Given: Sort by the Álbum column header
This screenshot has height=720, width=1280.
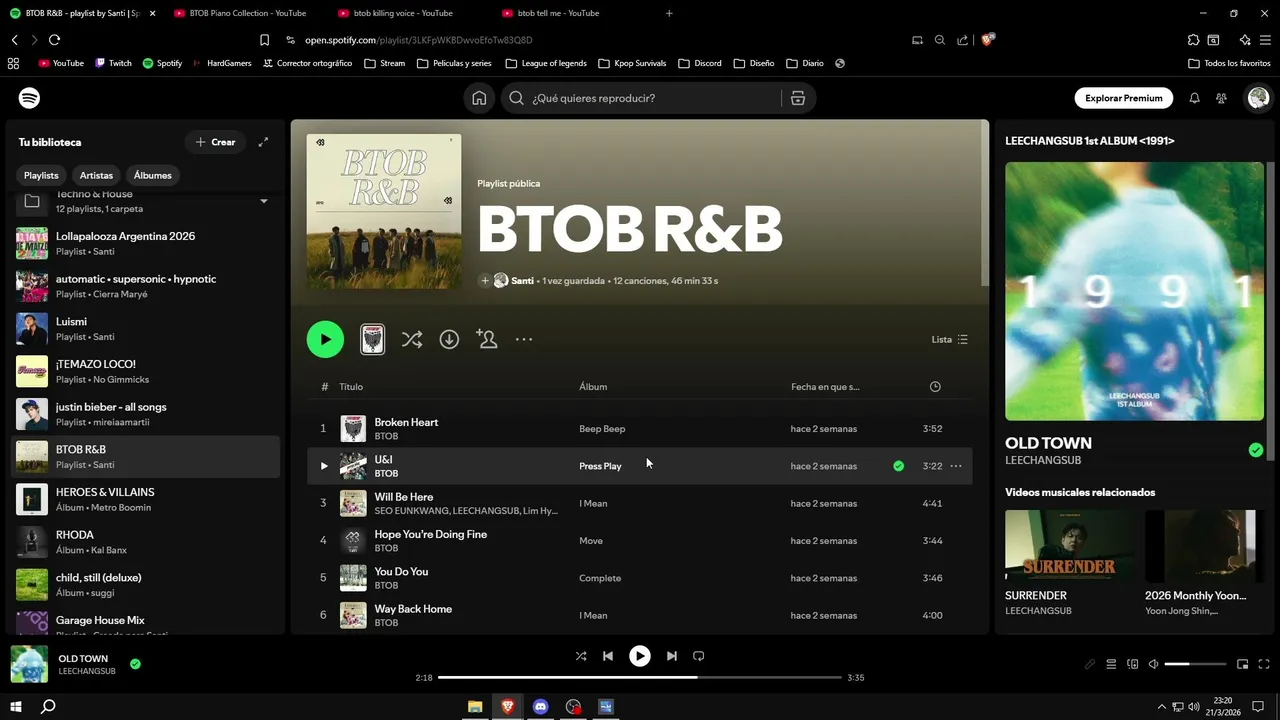Looking at the screenshot, I should 593,387.
